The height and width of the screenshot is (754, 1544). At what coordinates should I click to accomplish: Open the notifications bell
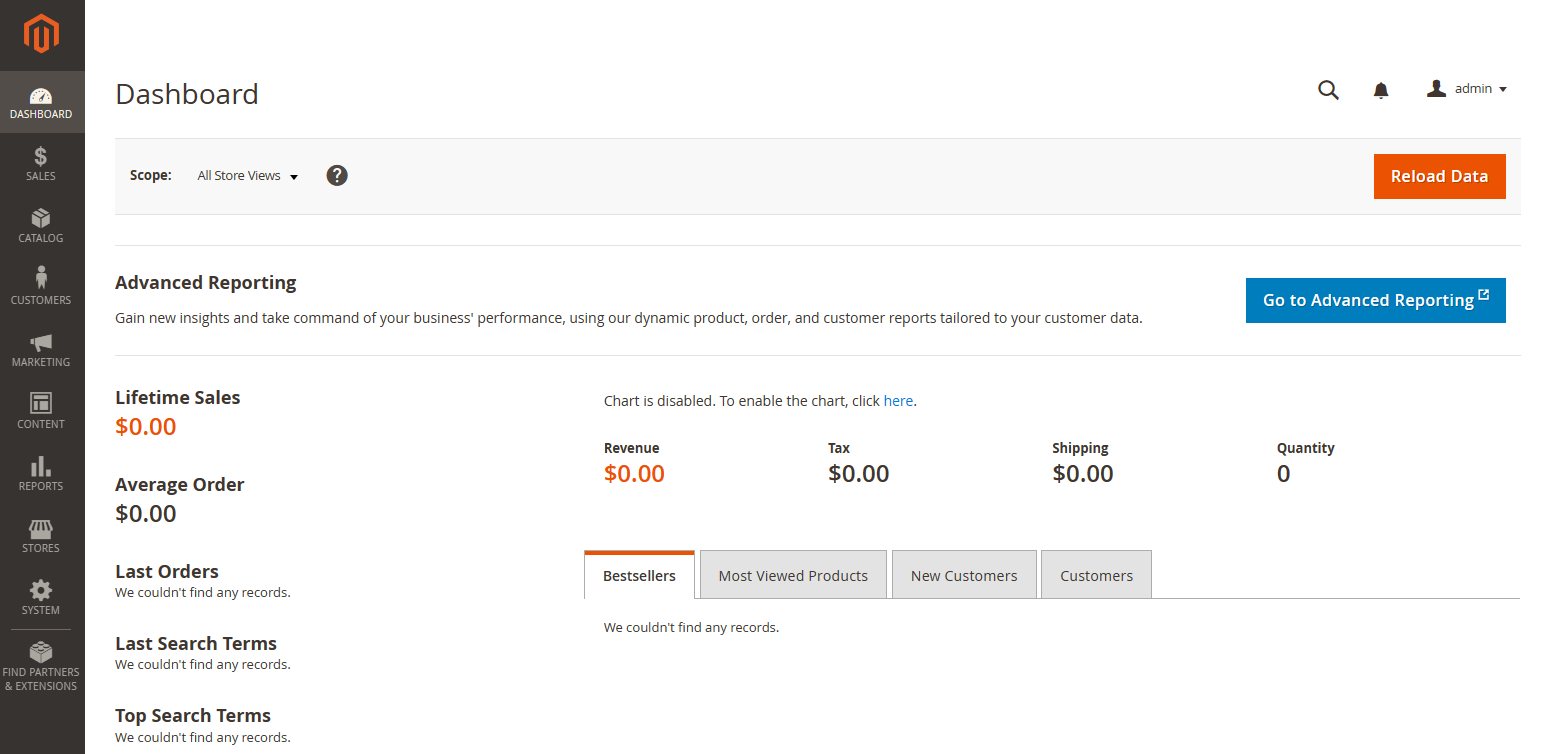coord(1381,91)
